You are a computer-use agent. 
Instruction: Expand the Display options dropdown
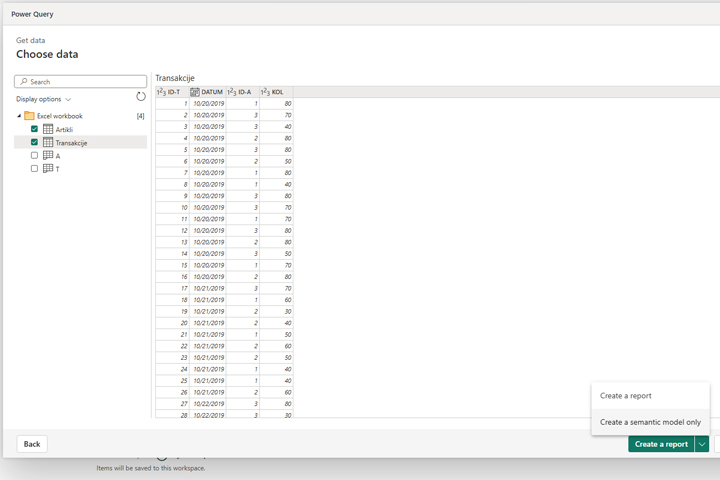point(43,99)
